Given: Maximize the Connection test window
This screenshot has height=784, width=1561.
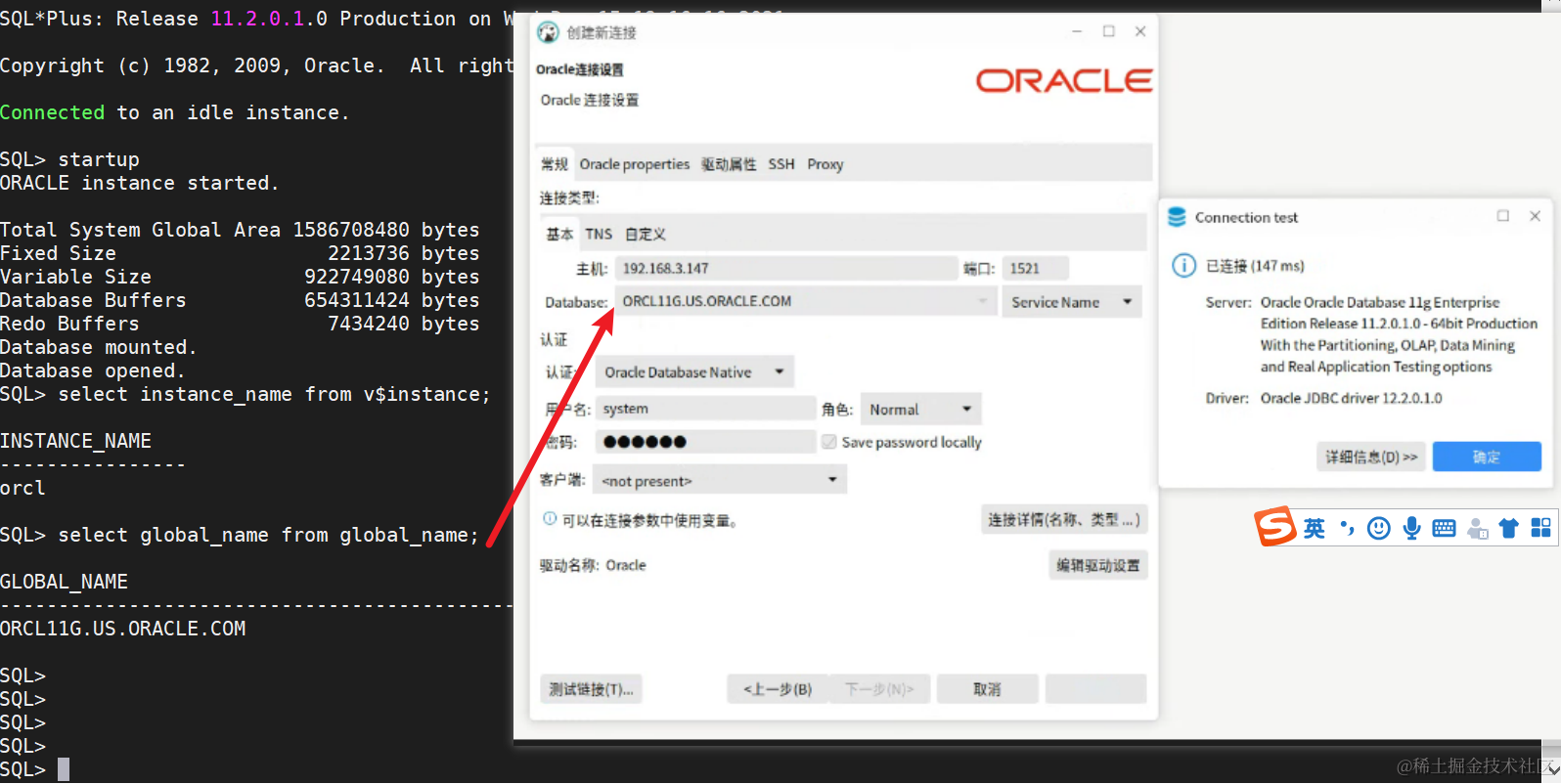Looking at the screenshot, I should pyautogui.click(x=1503, y=216).
